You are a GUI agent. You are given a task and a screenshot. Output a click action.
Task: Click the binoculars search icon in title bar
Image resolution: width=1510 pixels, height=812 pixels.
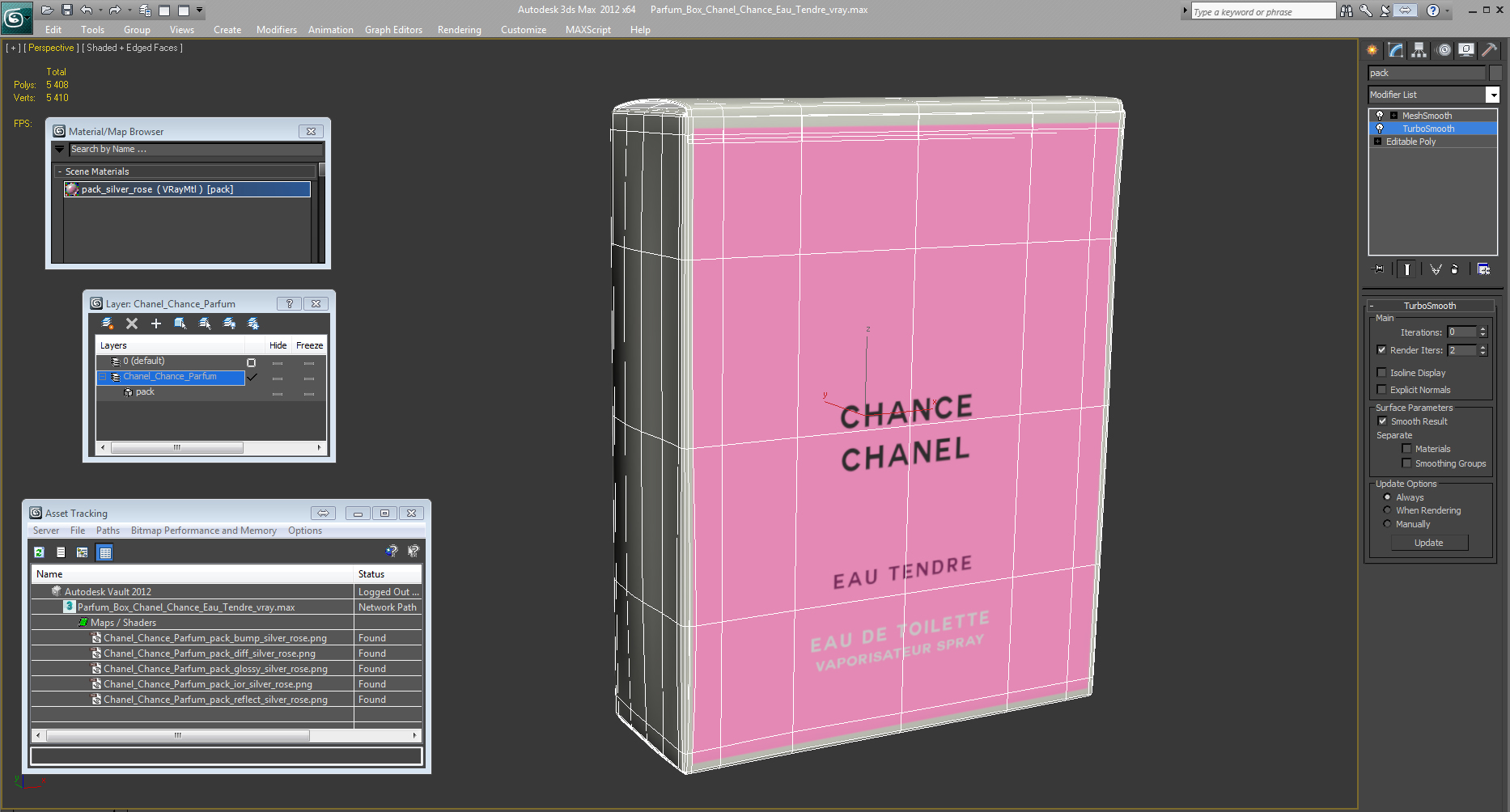pyautogui.click(x=1347, y=11)
